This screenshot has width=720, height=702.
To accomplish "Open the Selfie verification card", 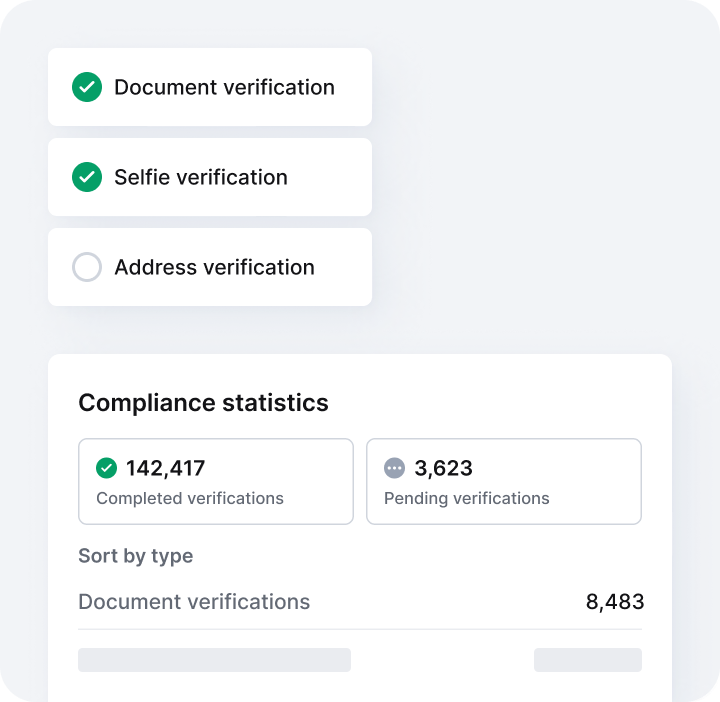I will tap(210, 177).
